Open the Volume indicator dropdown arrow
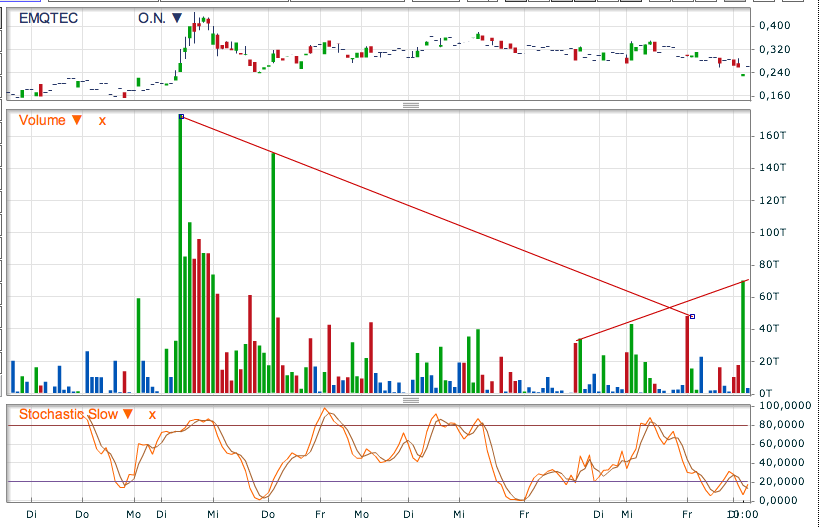The image size is (827, 528). 77,120
